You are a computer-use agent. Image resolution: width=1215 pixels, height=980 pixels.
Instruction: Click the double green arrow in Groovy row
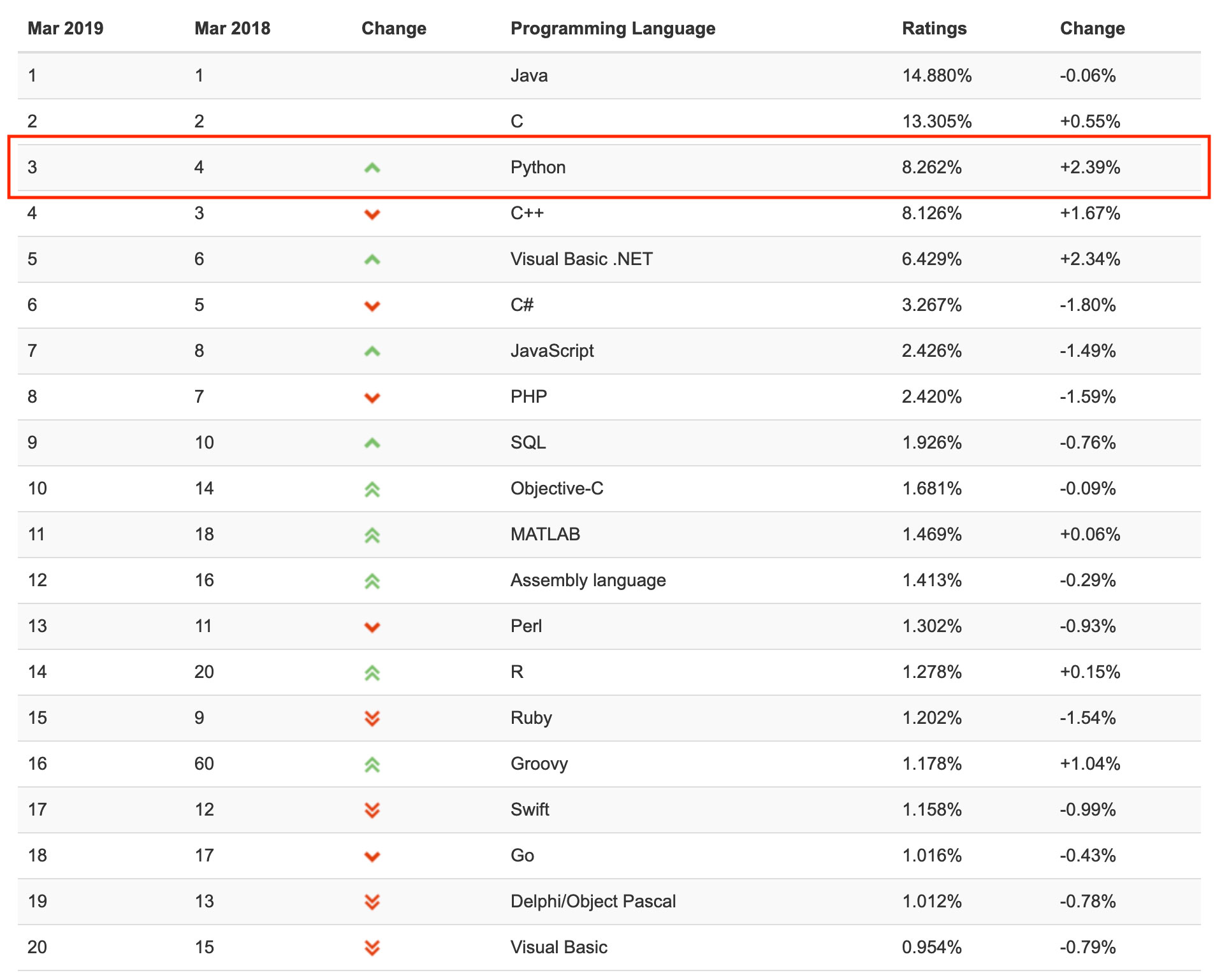pos(372,765)
